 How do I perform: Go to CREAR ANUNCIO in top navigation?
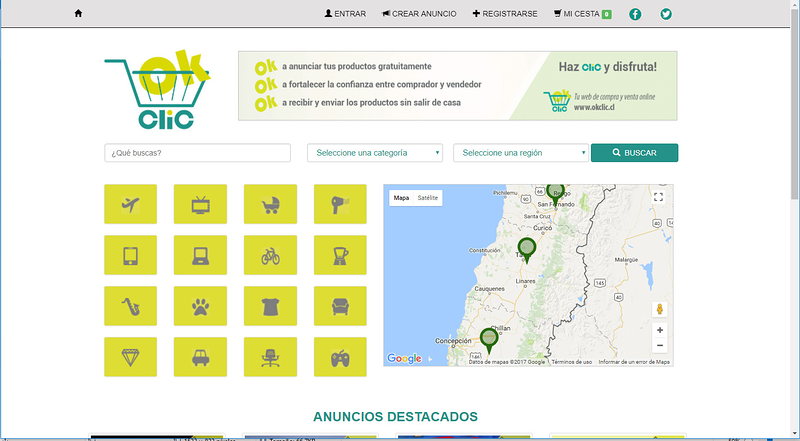point(418,14)
